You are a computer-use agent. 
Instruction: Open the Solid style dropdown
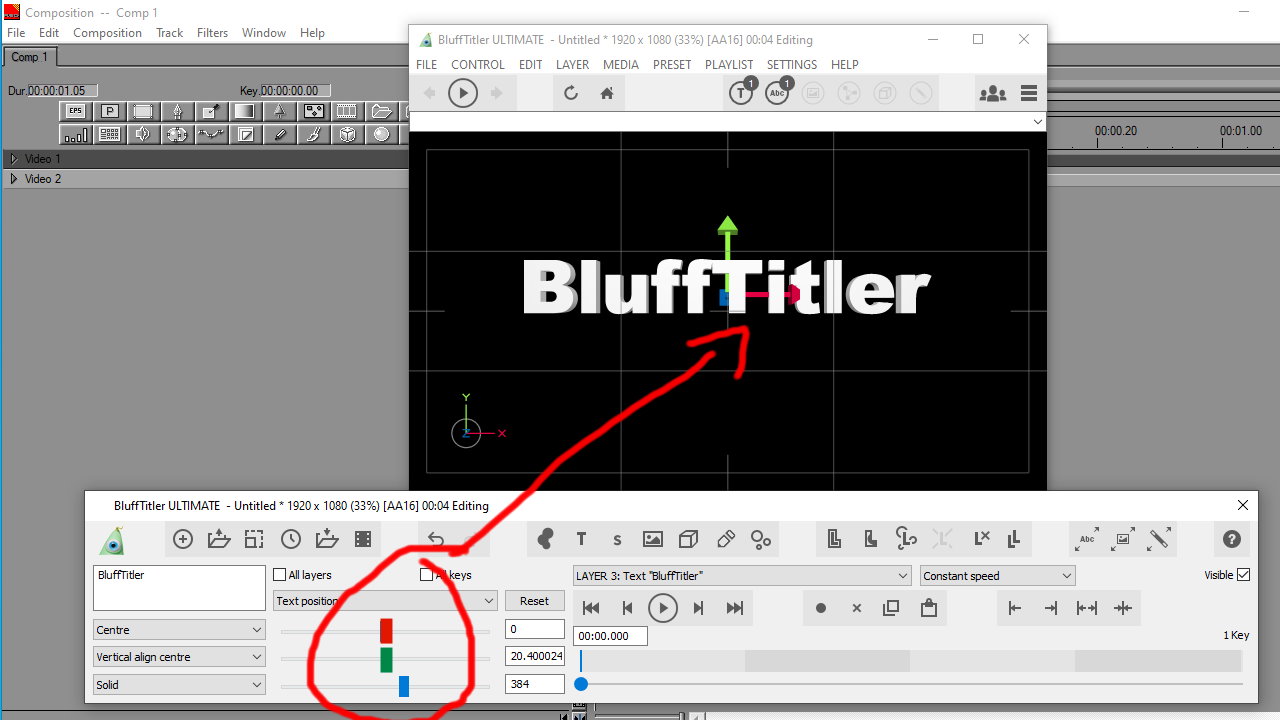[x=179, y=685]
